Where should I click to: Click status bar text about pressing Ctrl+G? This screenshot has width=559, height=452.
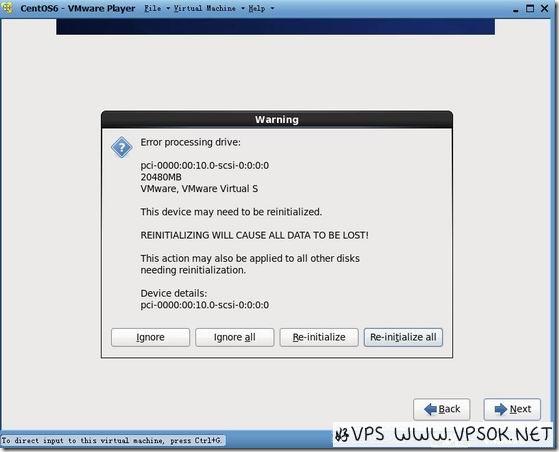tap(112, 440)
